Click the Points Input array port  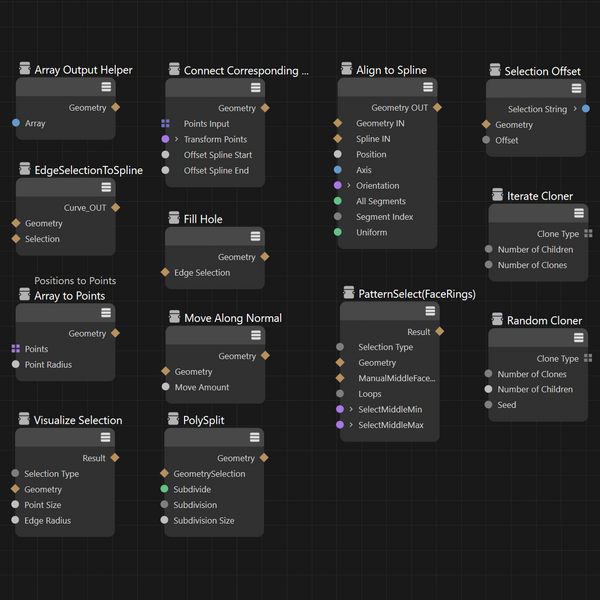tap(165, 123)
